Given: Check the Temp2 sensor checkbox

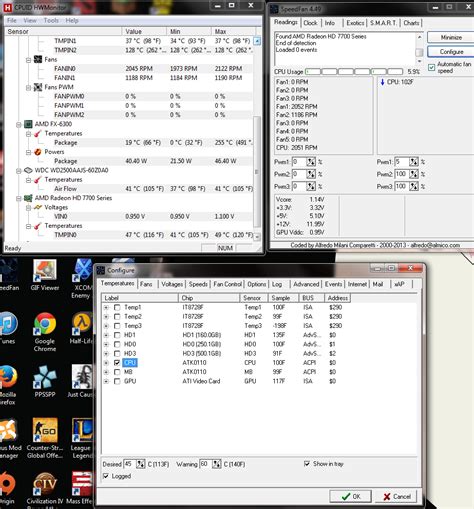Looking at the screenshot, I should point(117,316).
